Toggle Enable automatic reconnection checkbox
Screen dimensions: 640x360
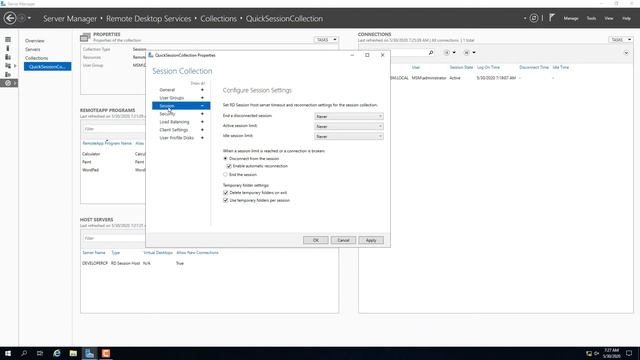tap(229, 166)
